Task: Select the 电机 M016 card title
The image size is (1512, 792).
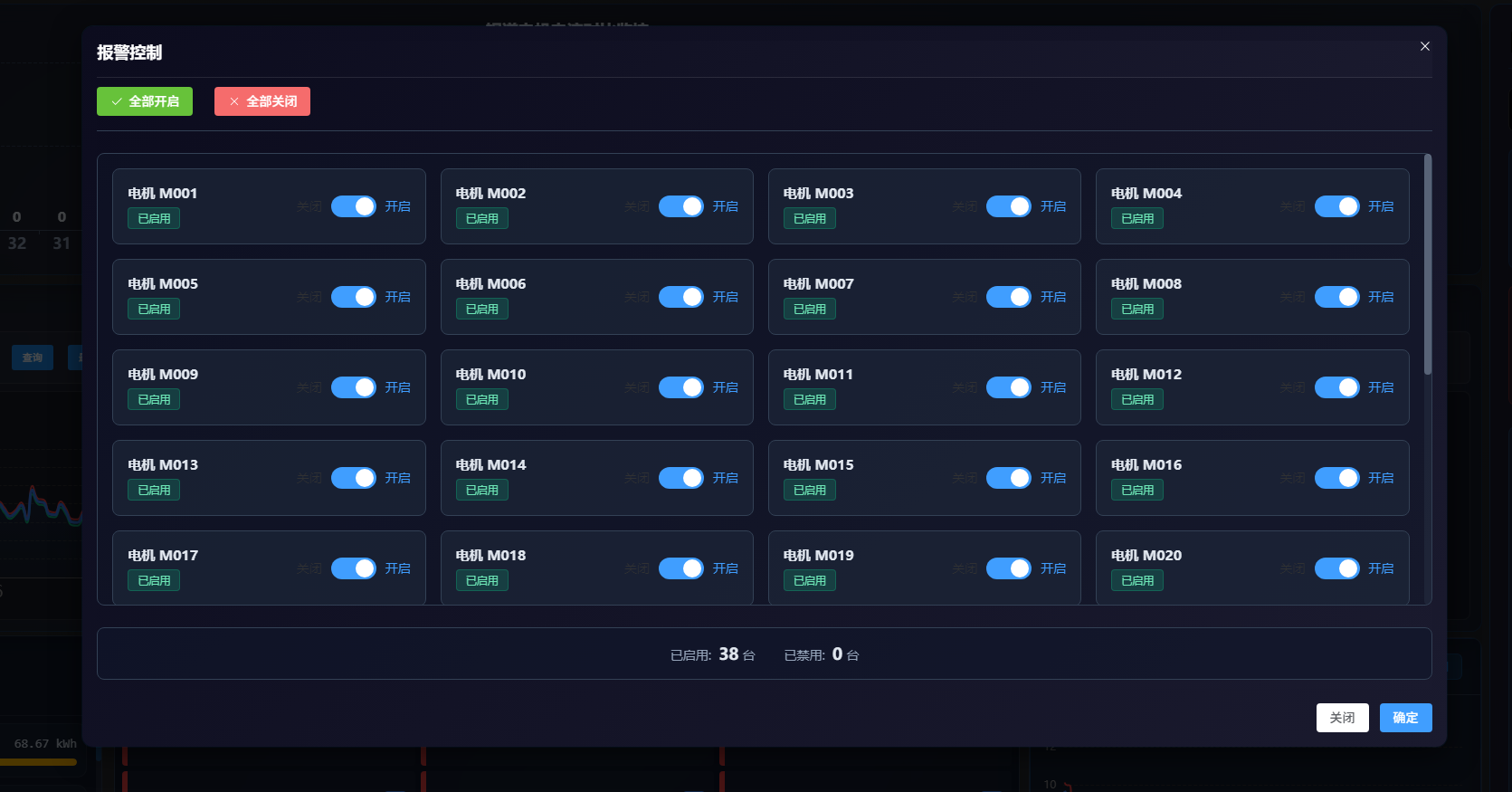Action: click(1146, 465)
